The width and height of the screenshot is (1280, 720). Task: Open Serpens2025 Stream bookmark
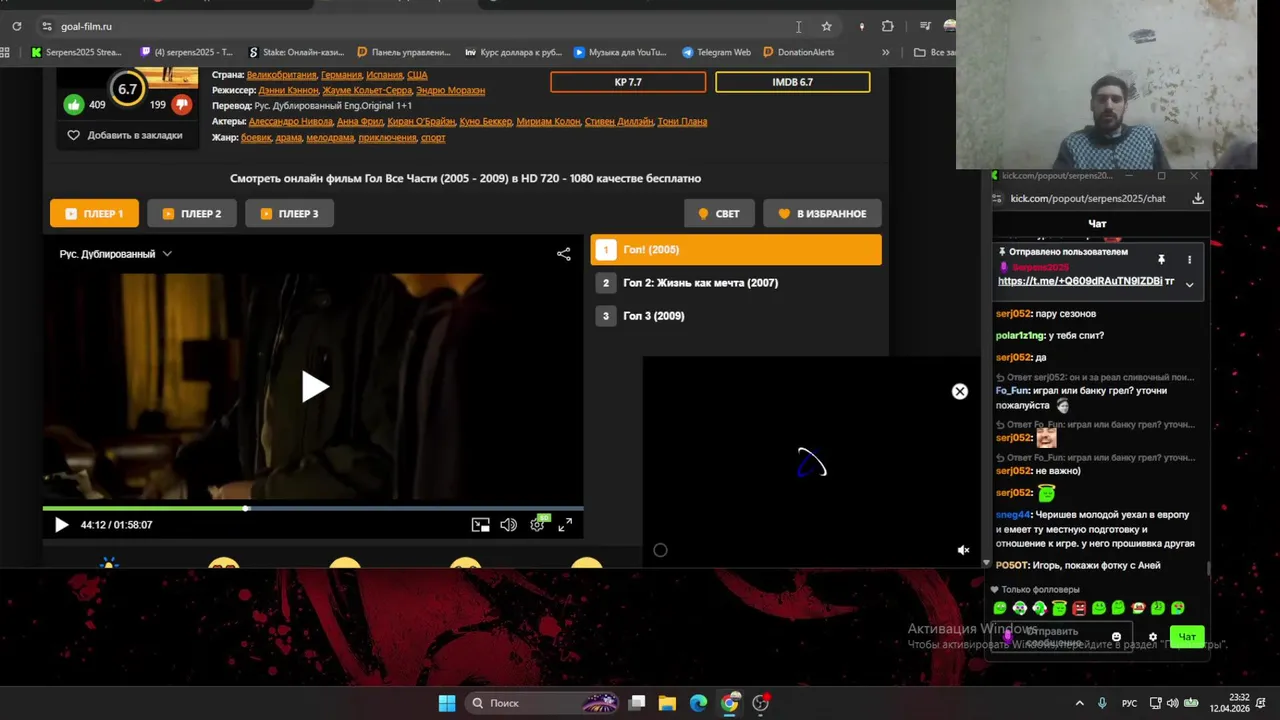77,52
